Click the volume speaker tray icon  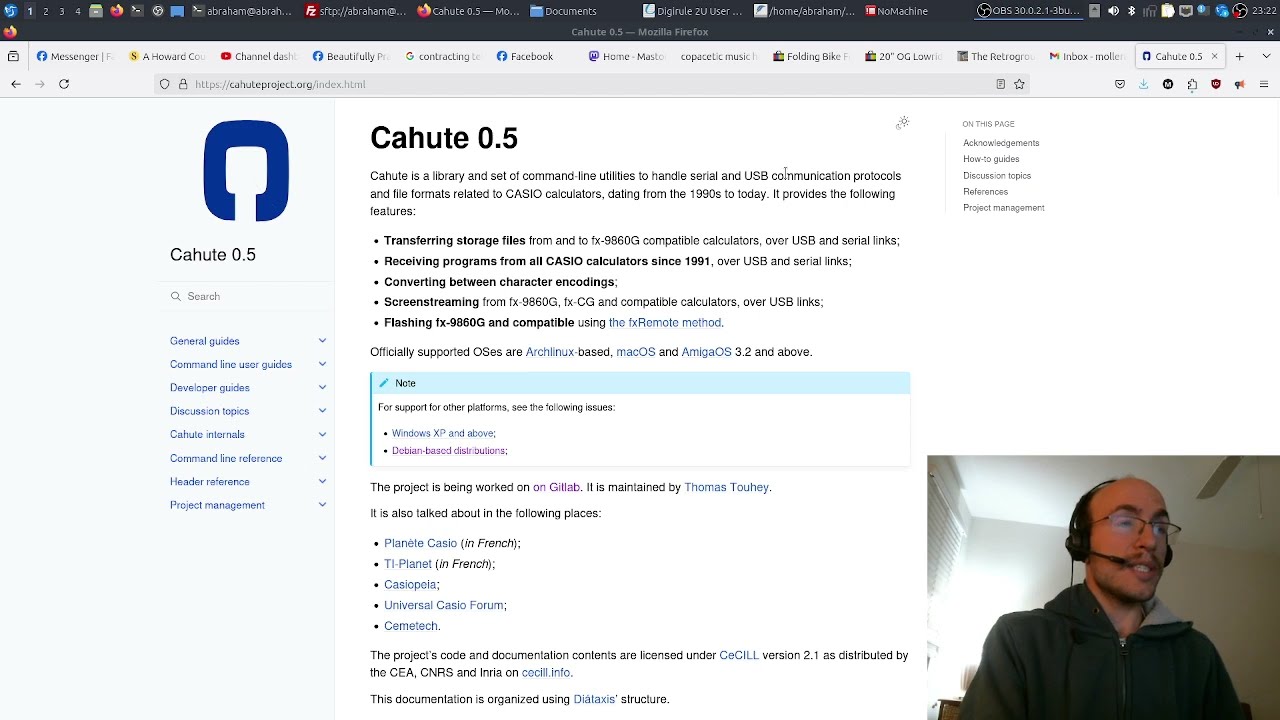coord(1113,11)
